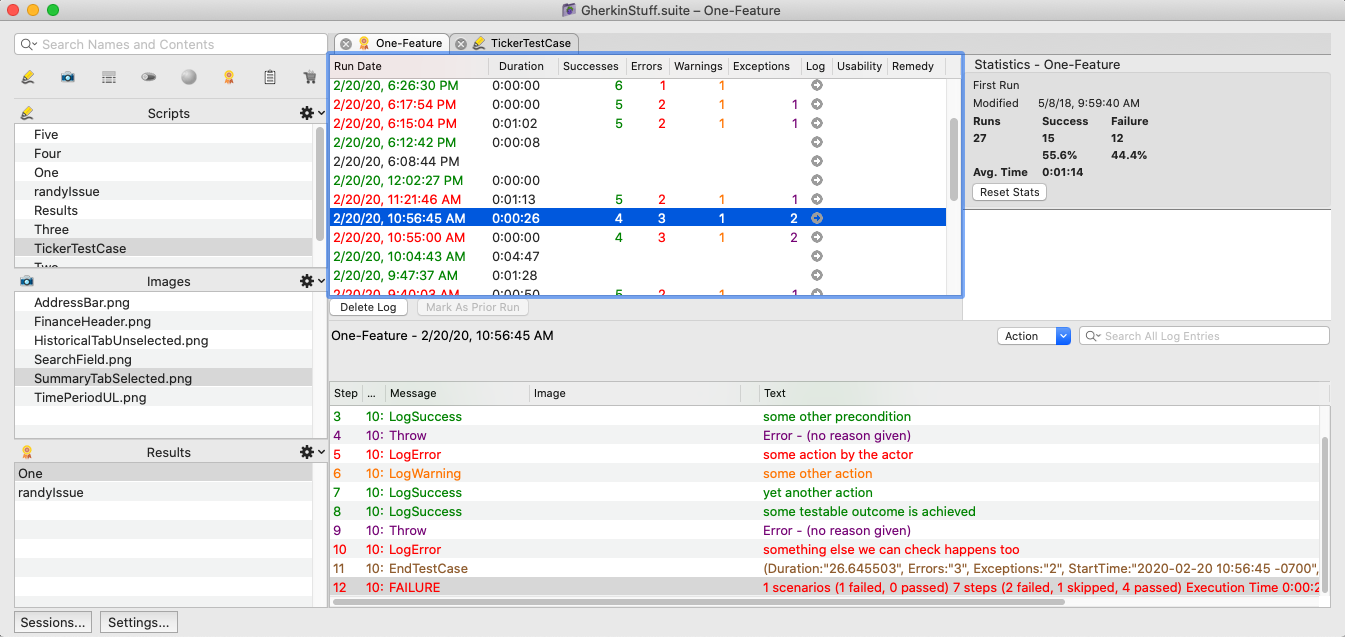The width and height of the screenshot is (1345, 637).
Task: Open log arrow for 9:47:37 AM run
Action: tap(816, 276)
